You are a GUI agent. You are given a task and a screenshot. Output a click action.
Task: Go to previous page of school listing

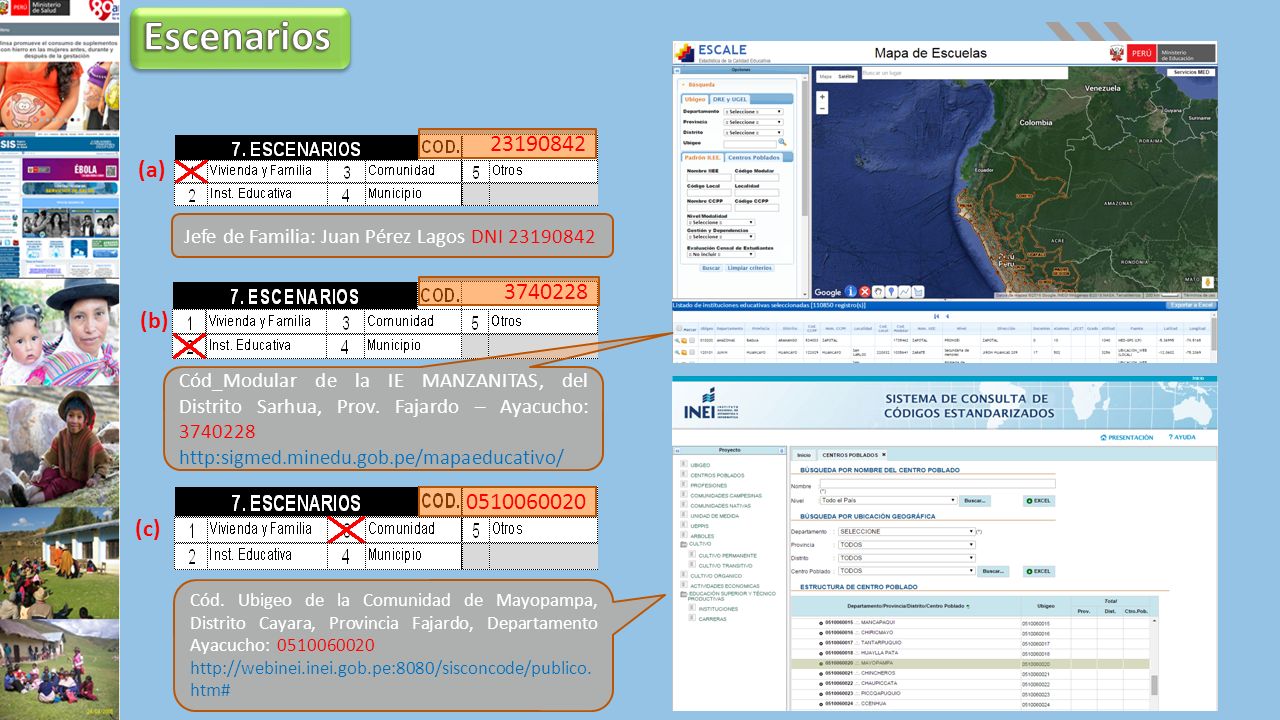(947, 316)
